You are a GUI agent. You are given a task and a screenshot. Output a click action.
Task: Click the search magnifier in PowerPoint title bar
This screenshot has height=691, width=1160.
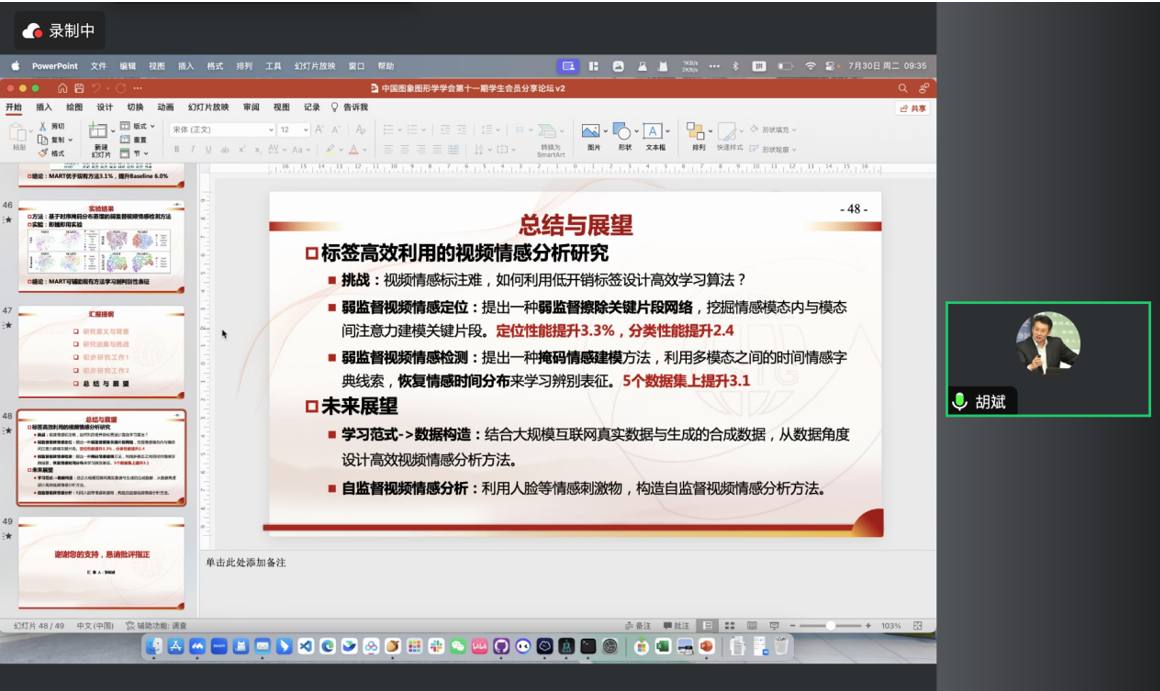click(903, 88)
